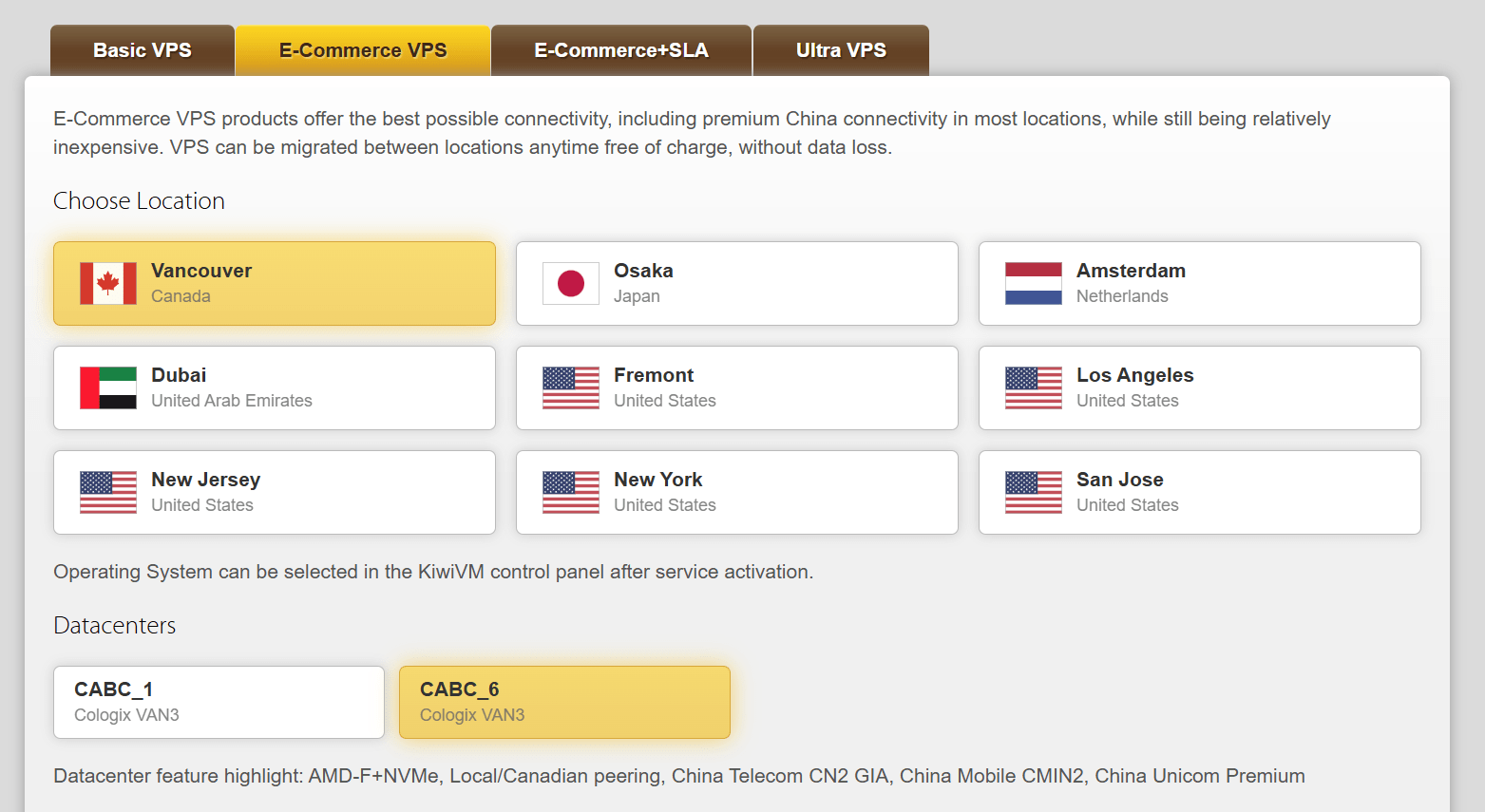The image size is (1485, 812).
Task: Open the E-Commerce+SLA tab
Action: tap(621, 50)
